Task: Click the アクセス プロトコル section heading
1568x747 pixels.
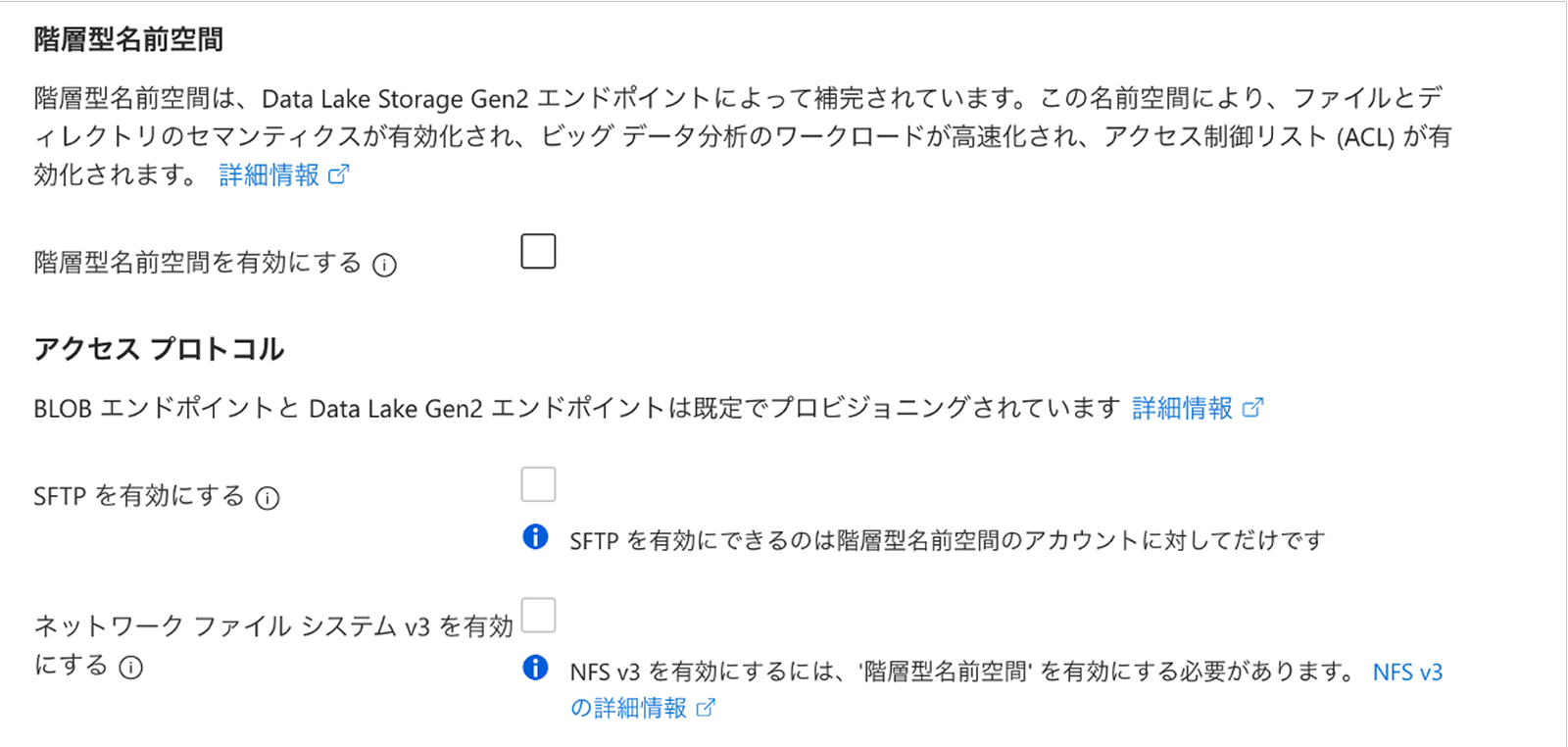Action: (159, 349)
